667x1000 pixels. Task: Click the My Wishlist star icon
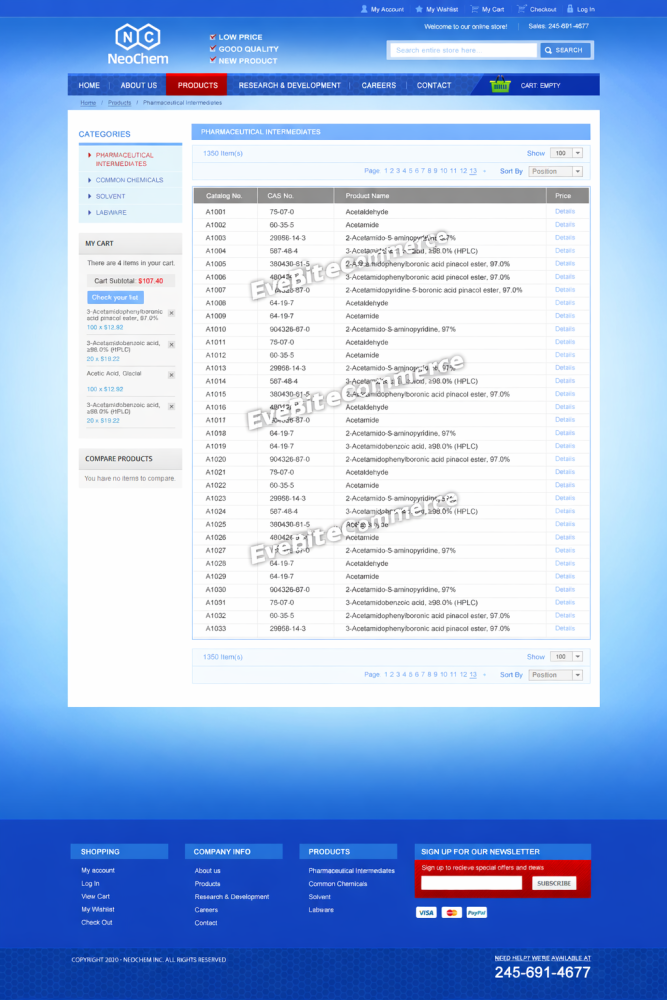pyautogui.click(x=419, y=9)
